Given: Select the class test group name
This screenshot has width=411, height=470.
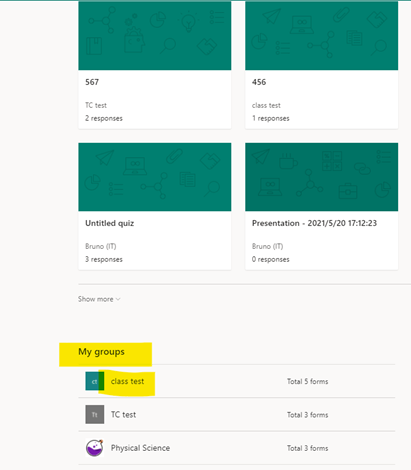Looking at the screenshot, I should [x=127, y=381].
